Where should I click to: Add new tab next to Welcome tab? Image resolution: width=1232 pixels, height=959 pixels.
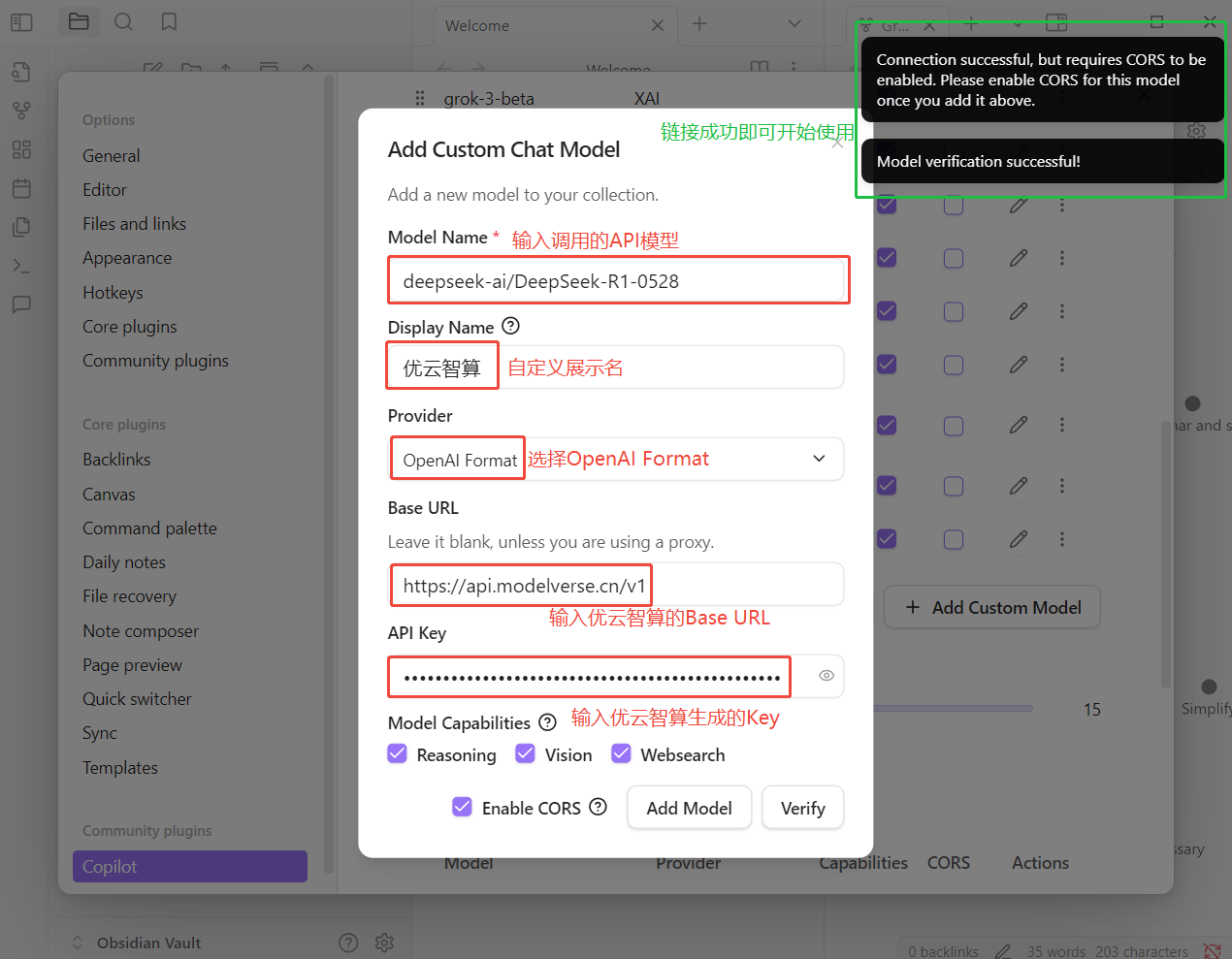[x=699, y=23]
